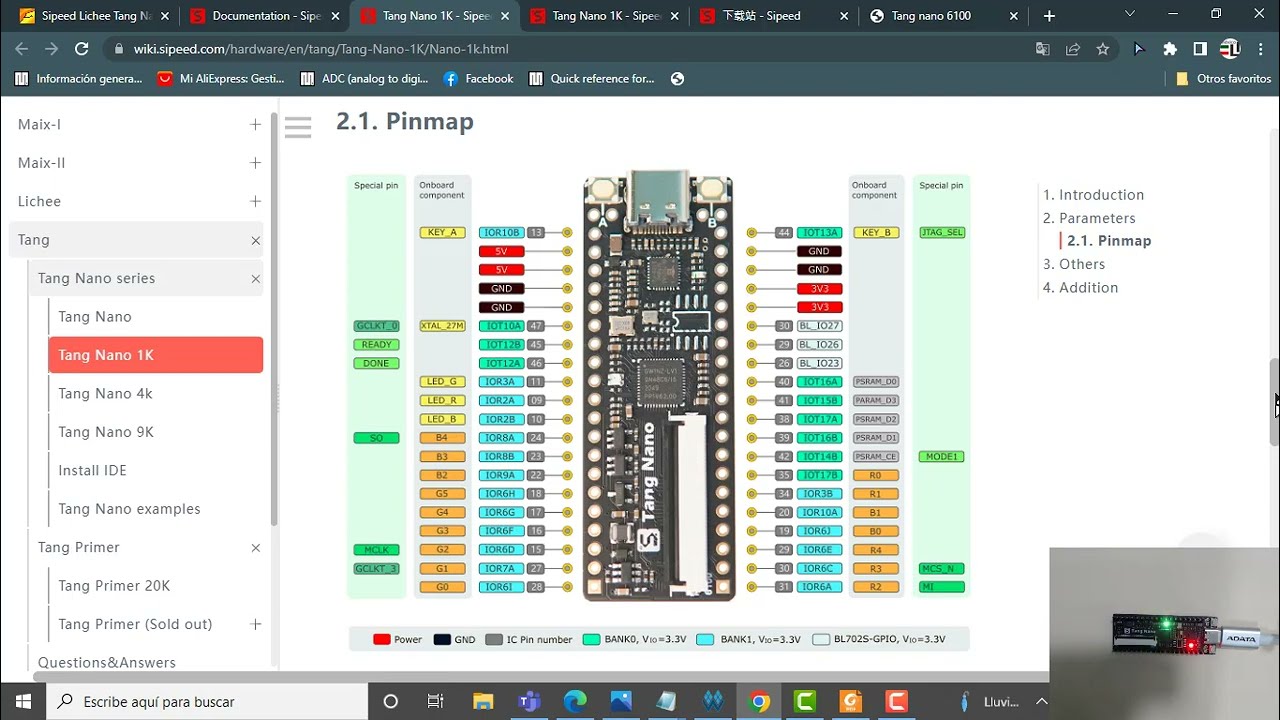Share this page using the share icon
The height and width of the screenshot is (720, 1280).
(x=1072, y=49)
